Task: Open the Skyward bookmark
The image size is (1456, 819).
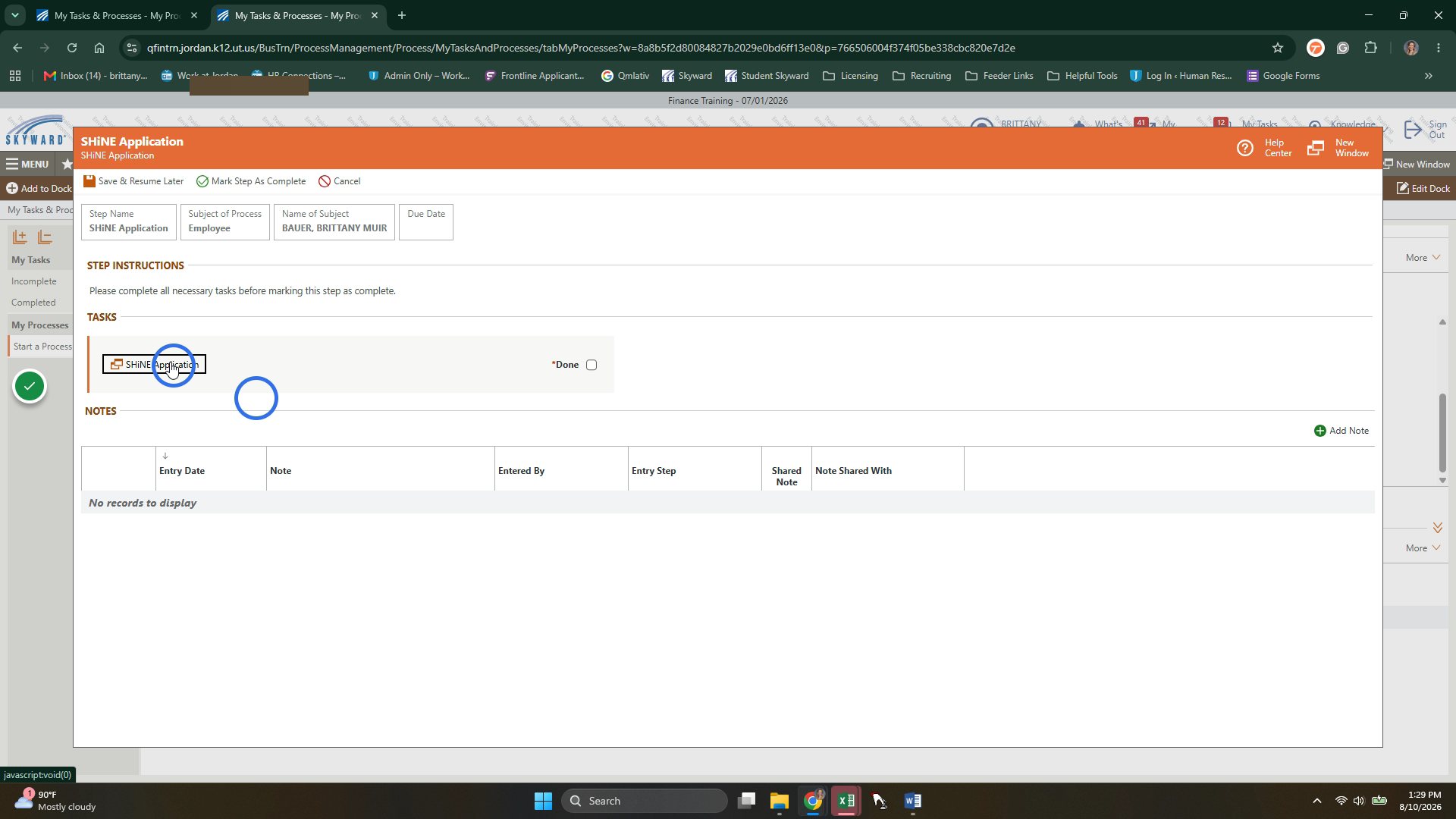Action: tap(687, 76)
